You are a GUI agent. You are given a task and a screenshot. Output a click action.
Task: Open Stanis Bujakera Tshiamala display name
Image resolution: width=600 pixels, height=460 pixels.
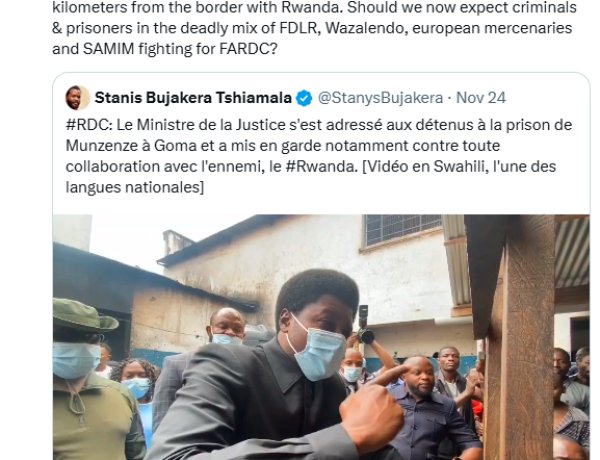(193, 98)
